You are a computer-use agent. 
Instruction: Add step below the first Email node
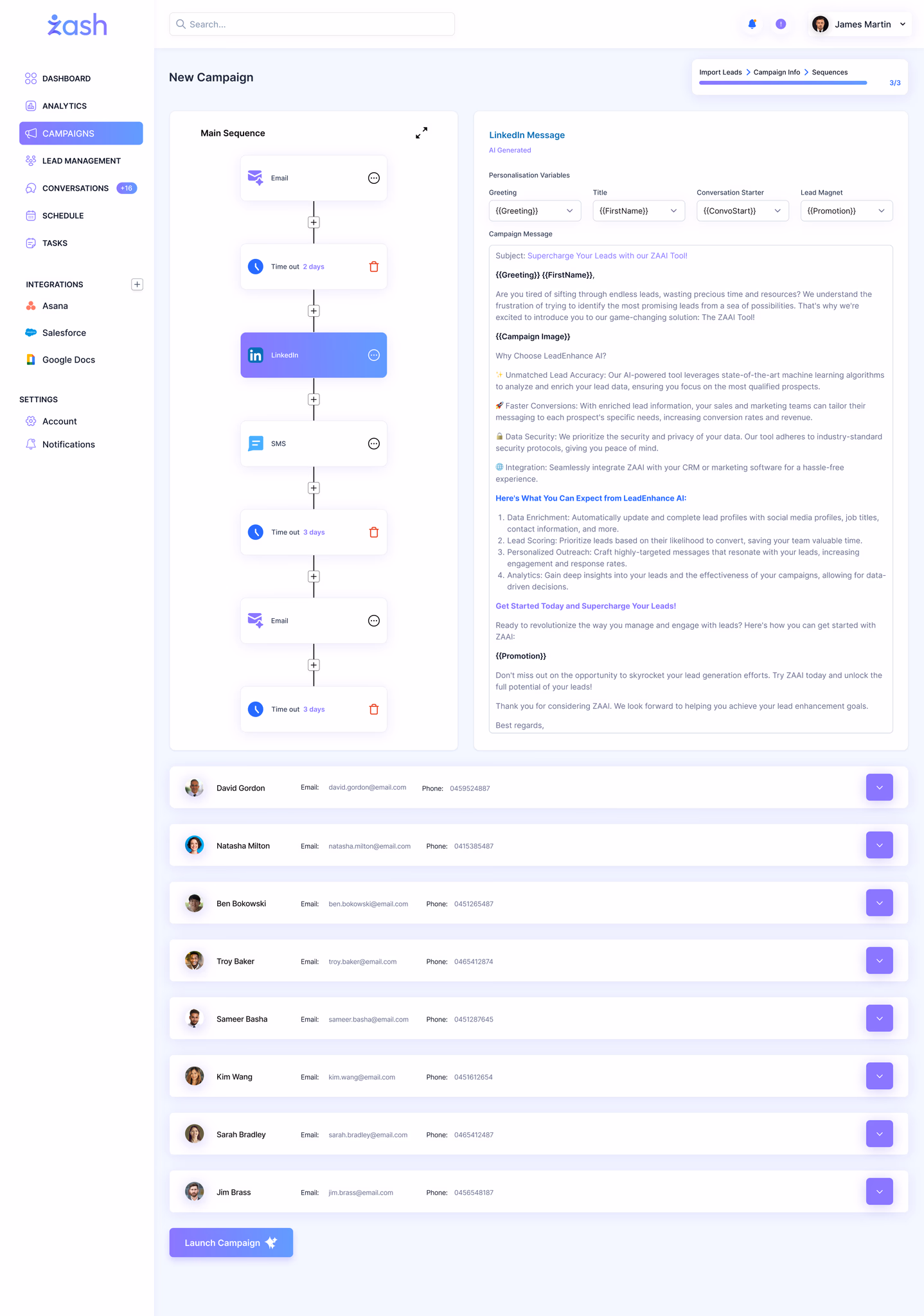(314, 222)
